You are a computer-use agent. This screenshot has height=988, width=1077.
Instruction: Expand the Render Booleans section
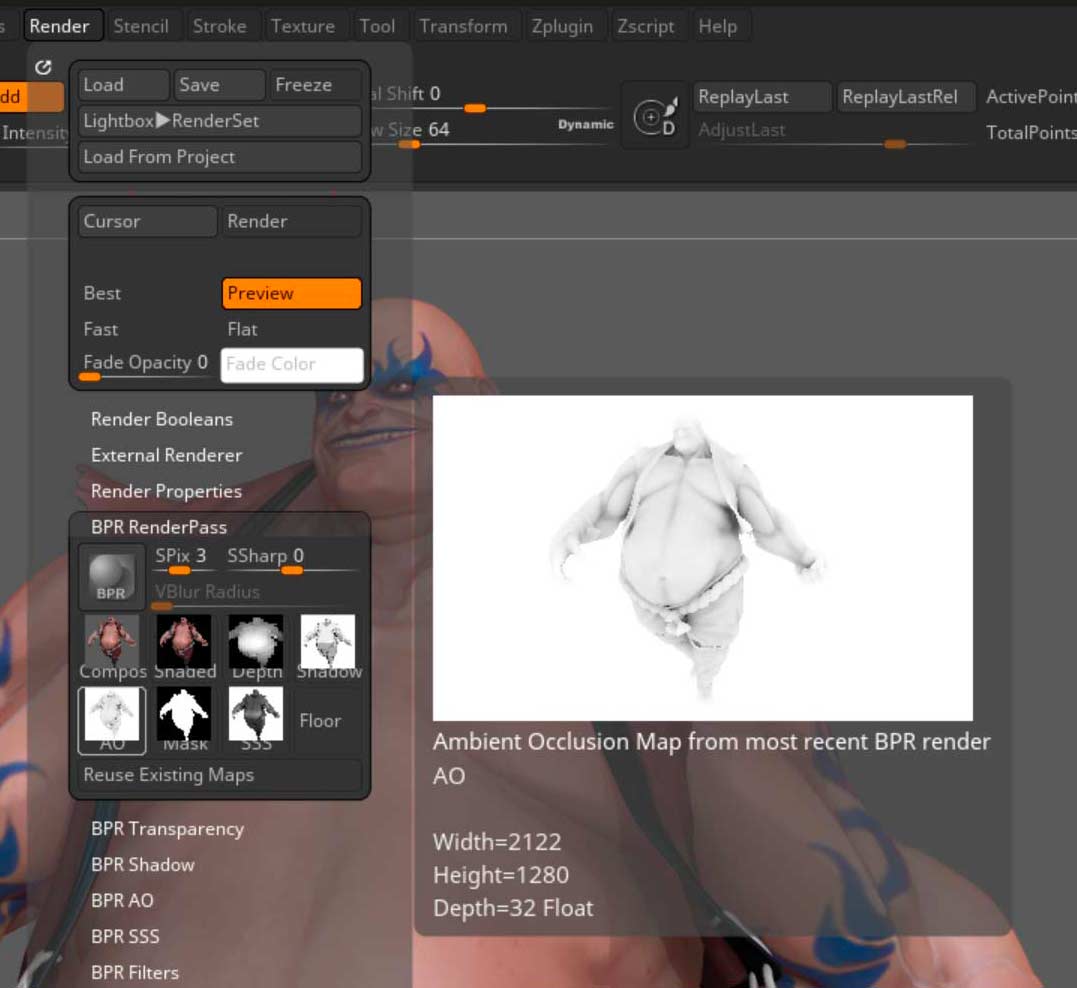pos(162,419)
